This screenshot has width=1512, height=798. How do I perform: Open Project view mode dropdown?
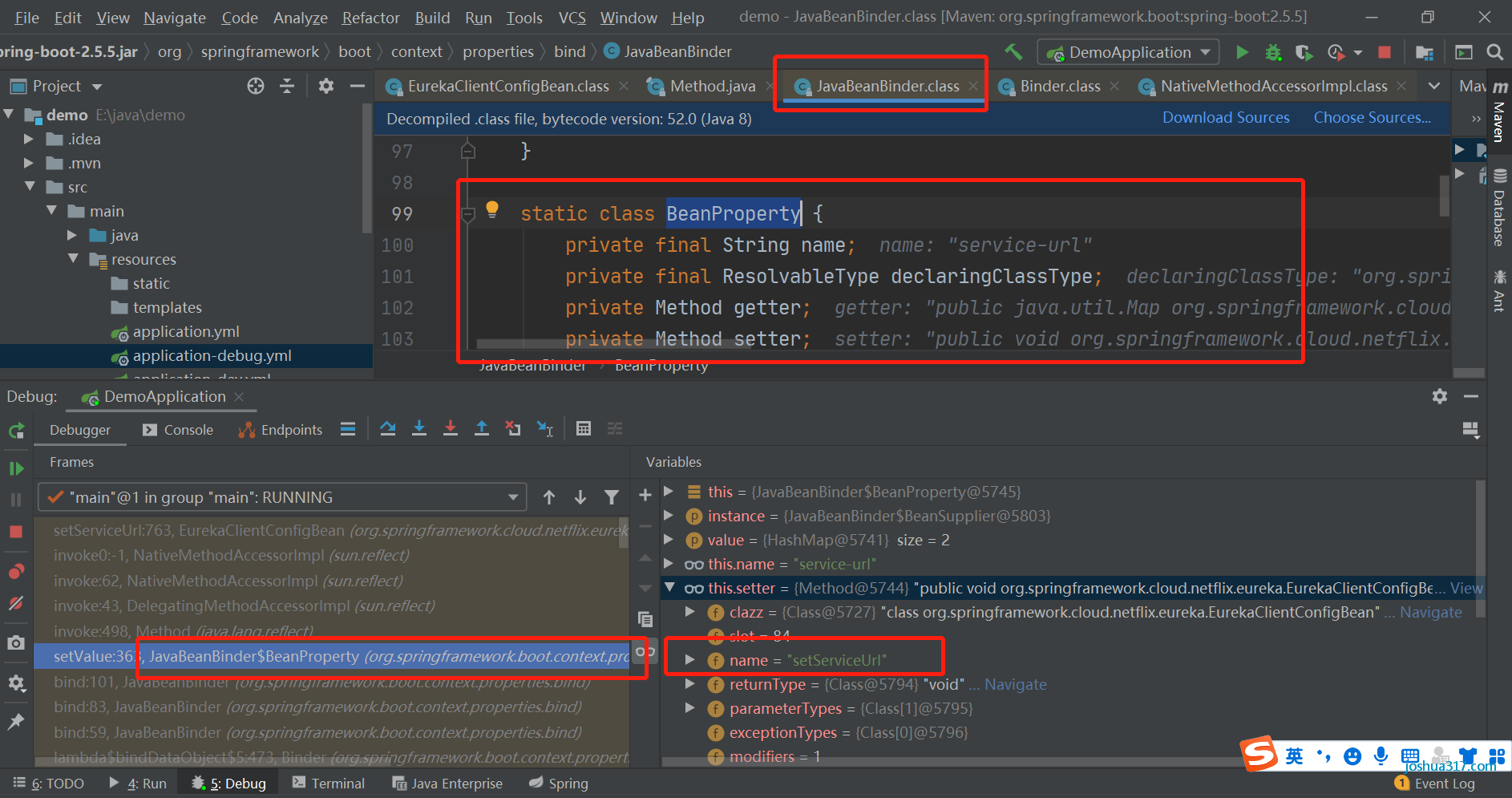97,87
